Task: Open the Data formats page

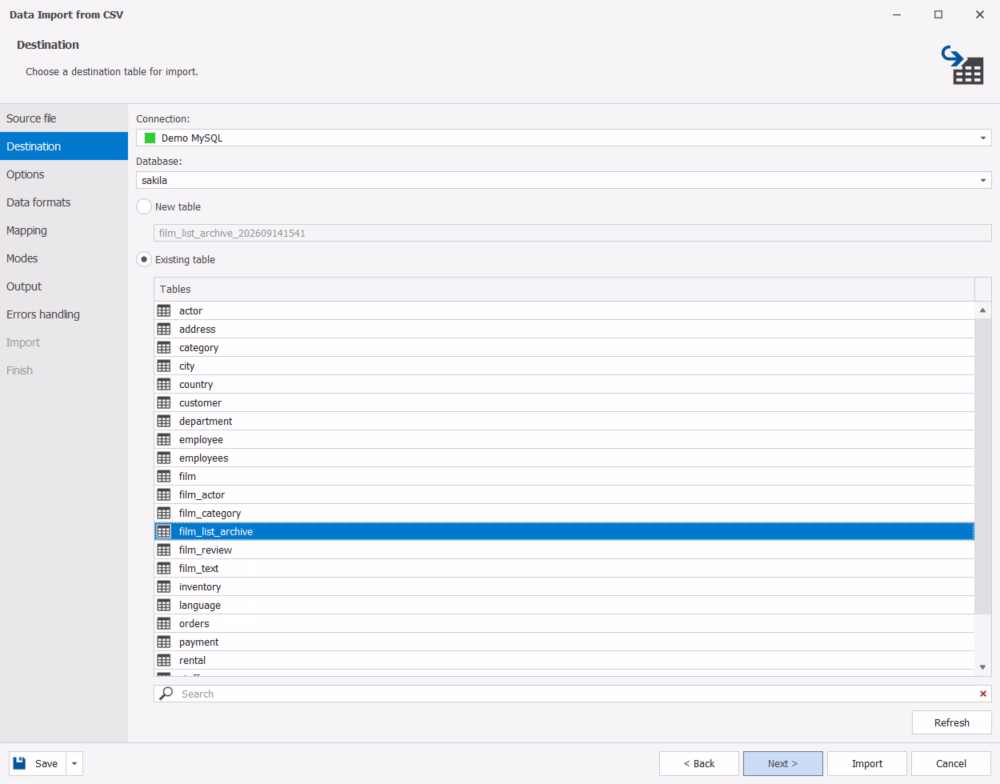Action: [x=64, y=202]
